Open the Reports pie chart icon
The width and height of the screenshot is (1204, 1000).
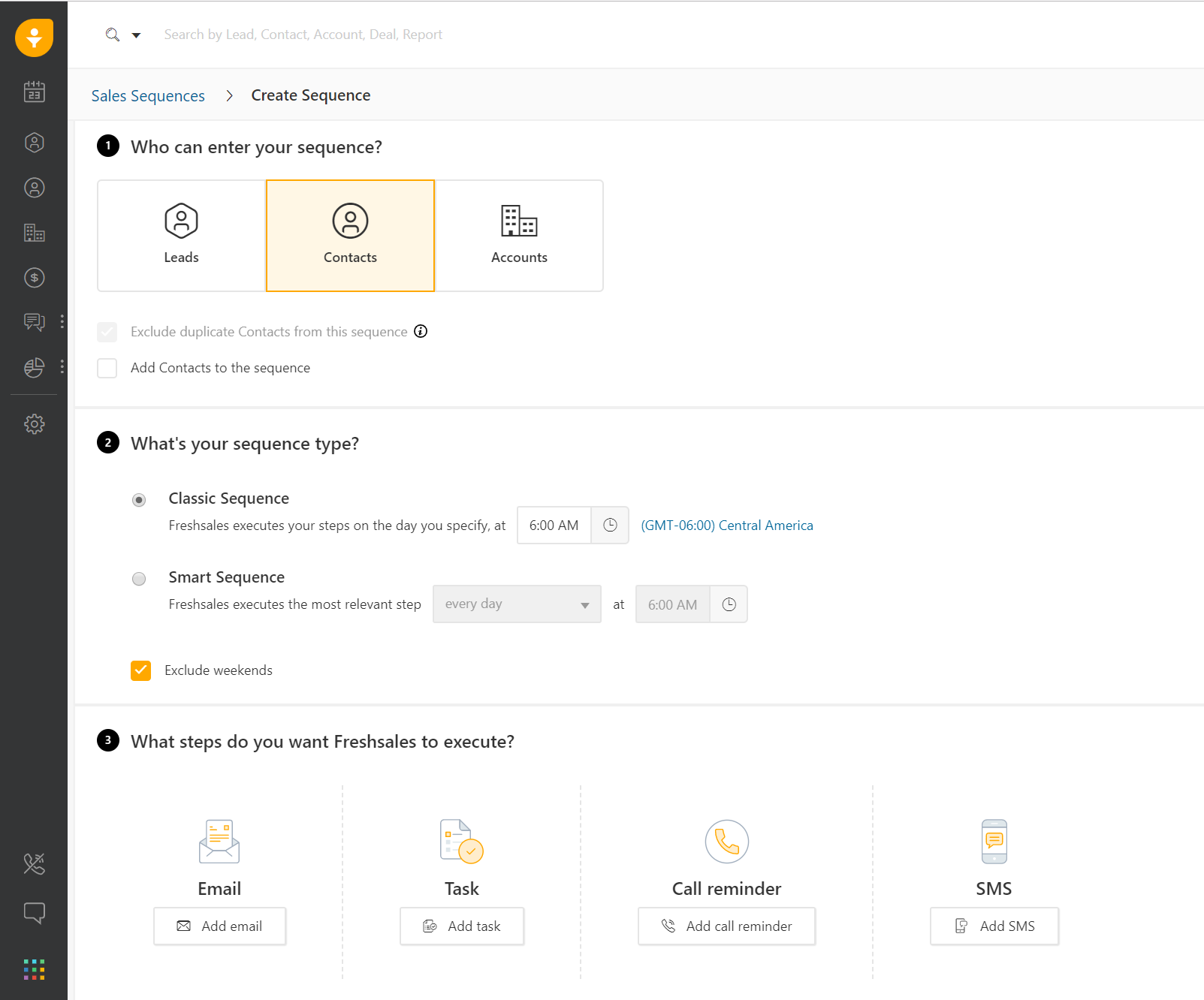click(x=34, y=367)
